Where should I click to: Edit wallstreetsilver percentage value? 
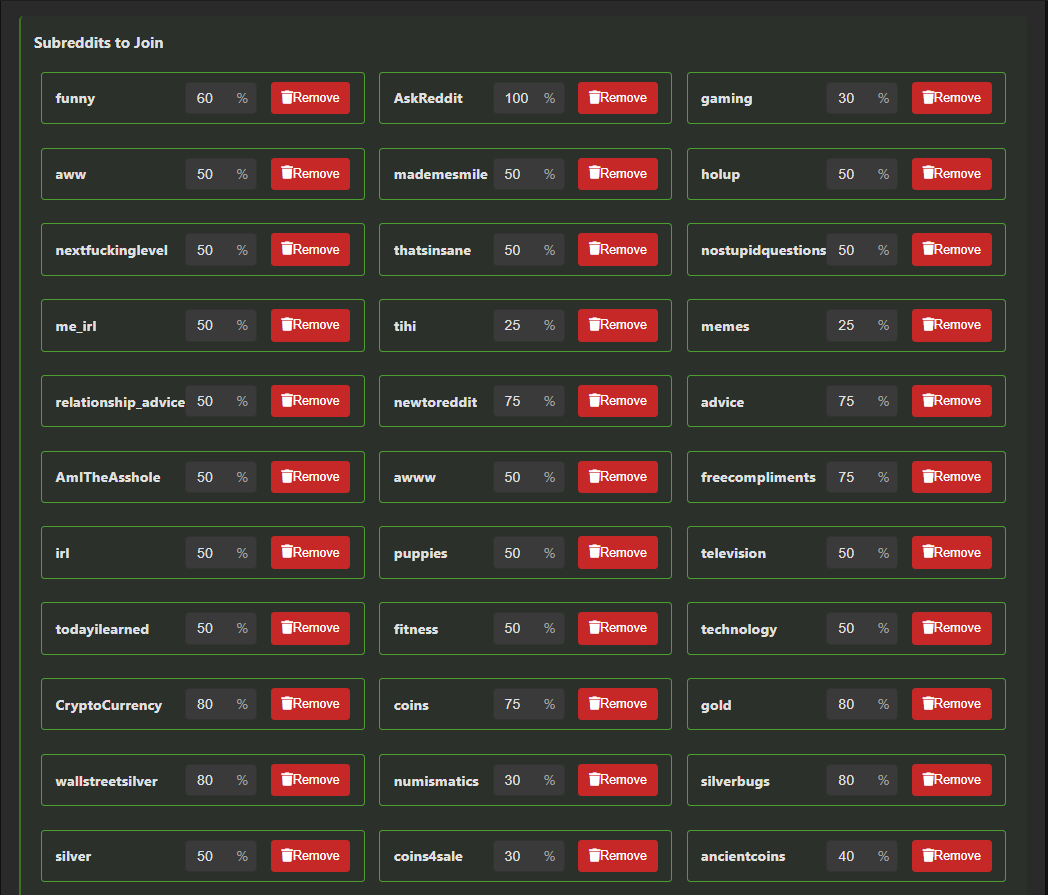[x=221, y=780]
